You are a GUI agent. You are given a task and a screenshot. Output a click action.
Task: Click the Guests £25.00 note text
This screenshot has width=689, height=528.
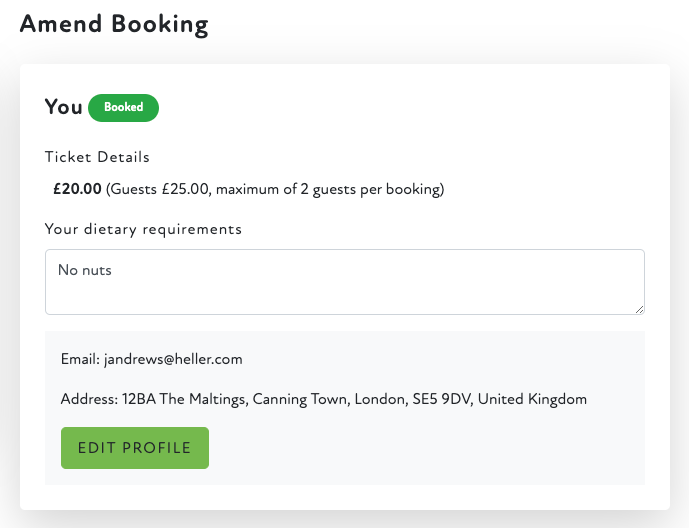point(159,189)
